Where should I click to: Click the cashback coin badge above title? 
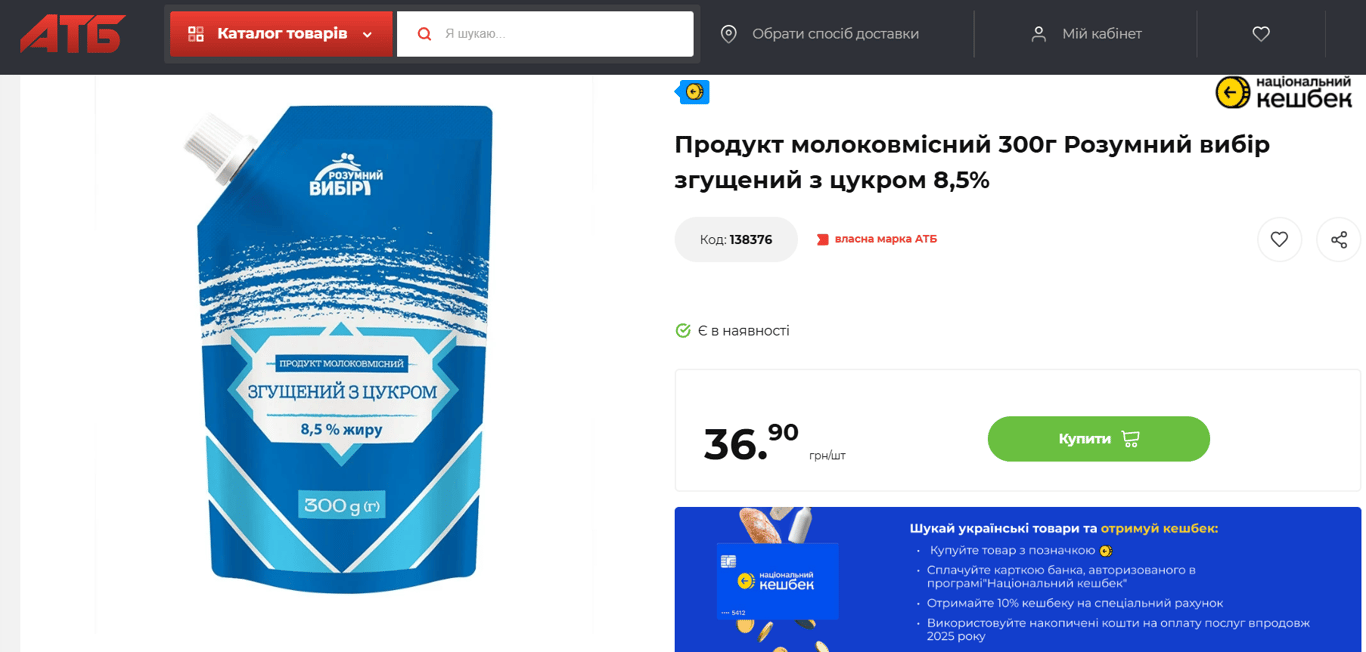[x=693, y=92]
